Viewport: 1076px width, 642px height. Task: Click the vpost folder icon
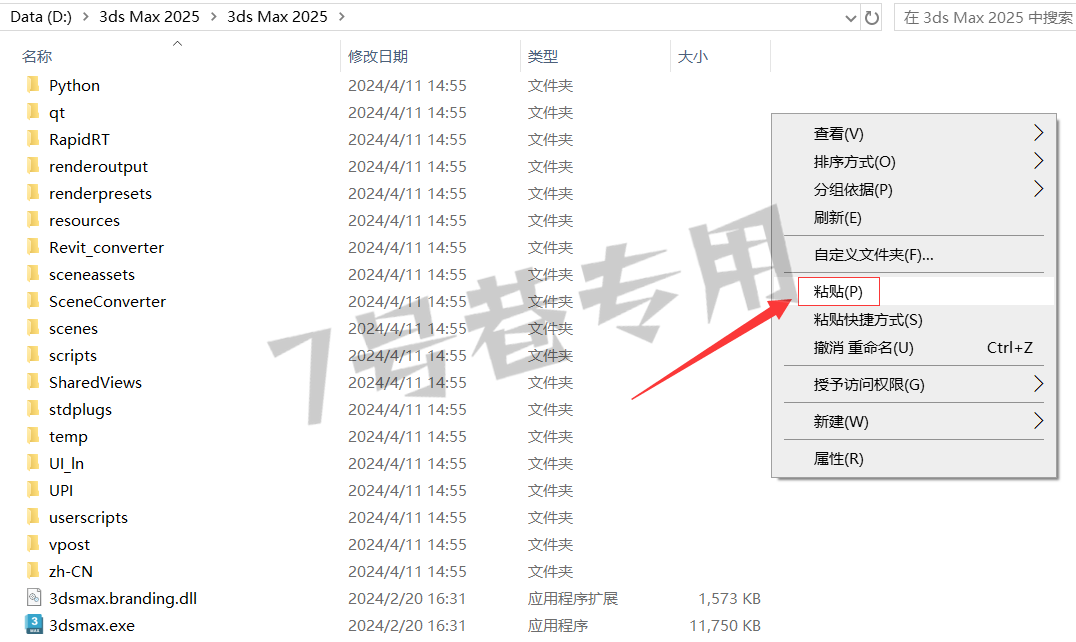click(x=33, y=544)
